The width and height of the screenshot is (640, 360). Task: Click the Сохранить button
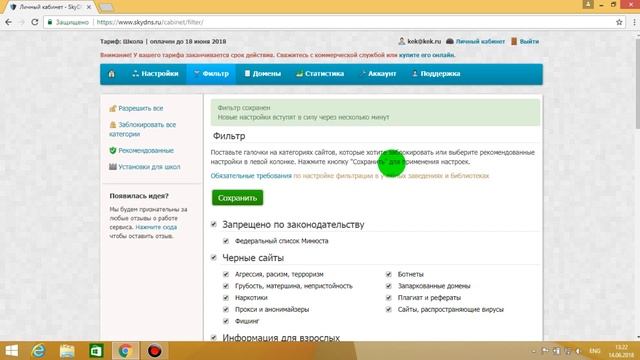point(237,198)
